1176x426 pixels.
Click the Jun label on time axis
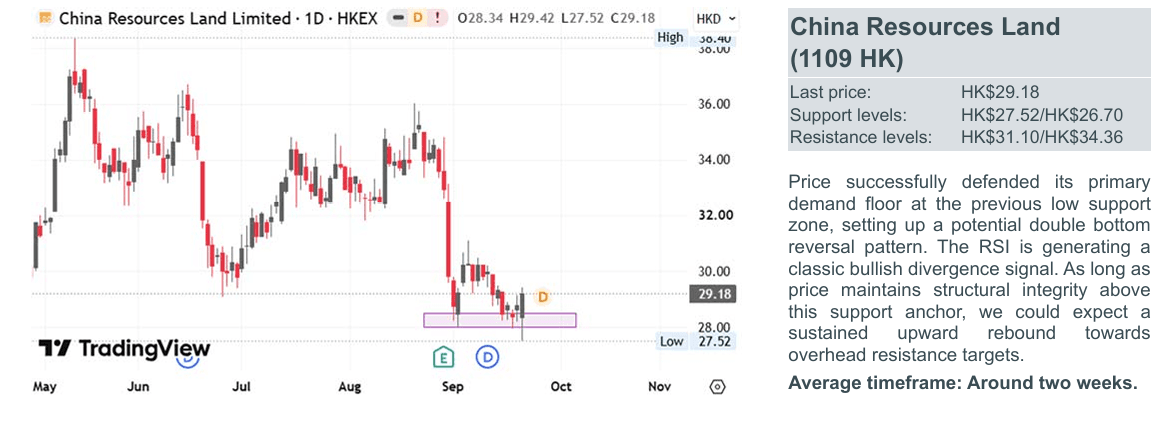point(139,387)
